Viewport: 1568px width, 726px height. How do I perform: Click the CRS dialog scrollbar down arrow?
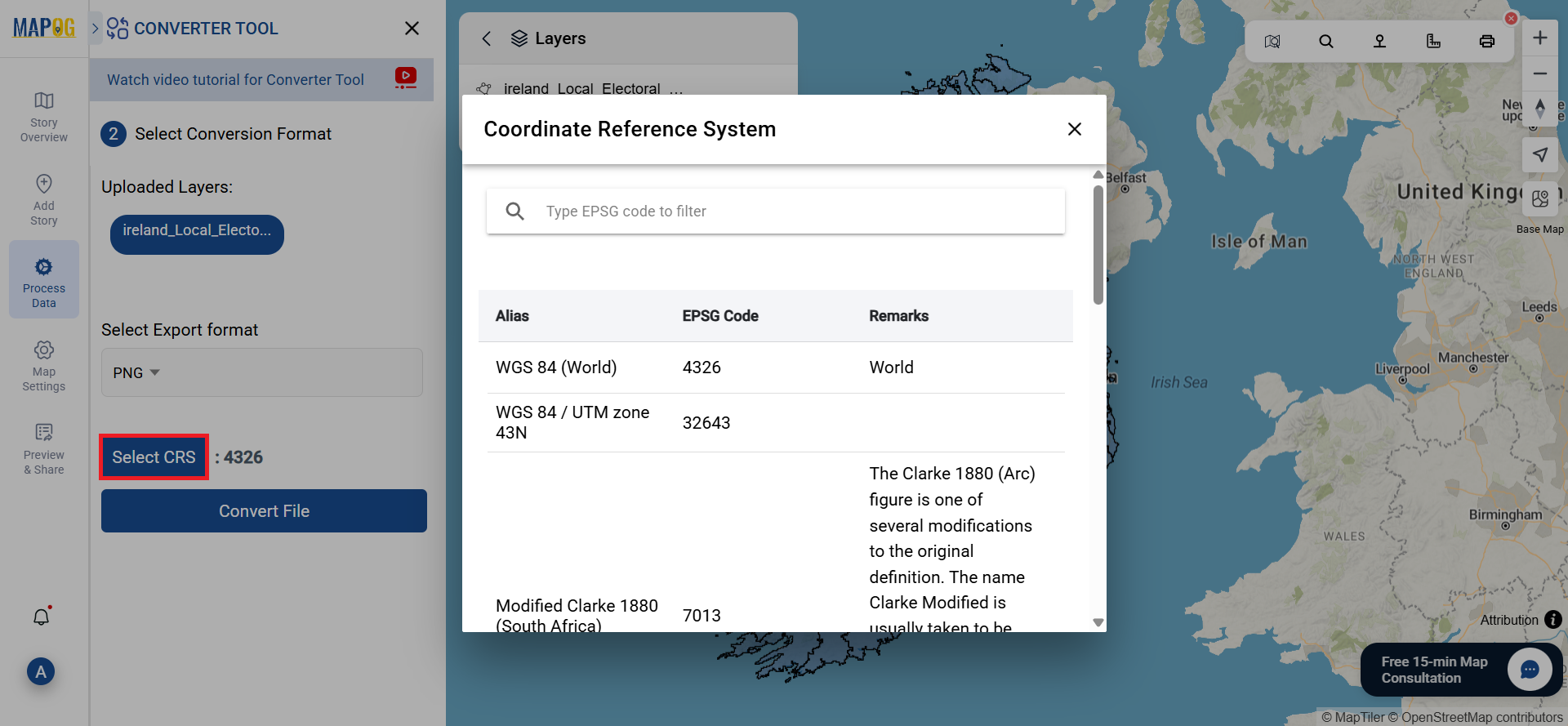point(1098,622)
